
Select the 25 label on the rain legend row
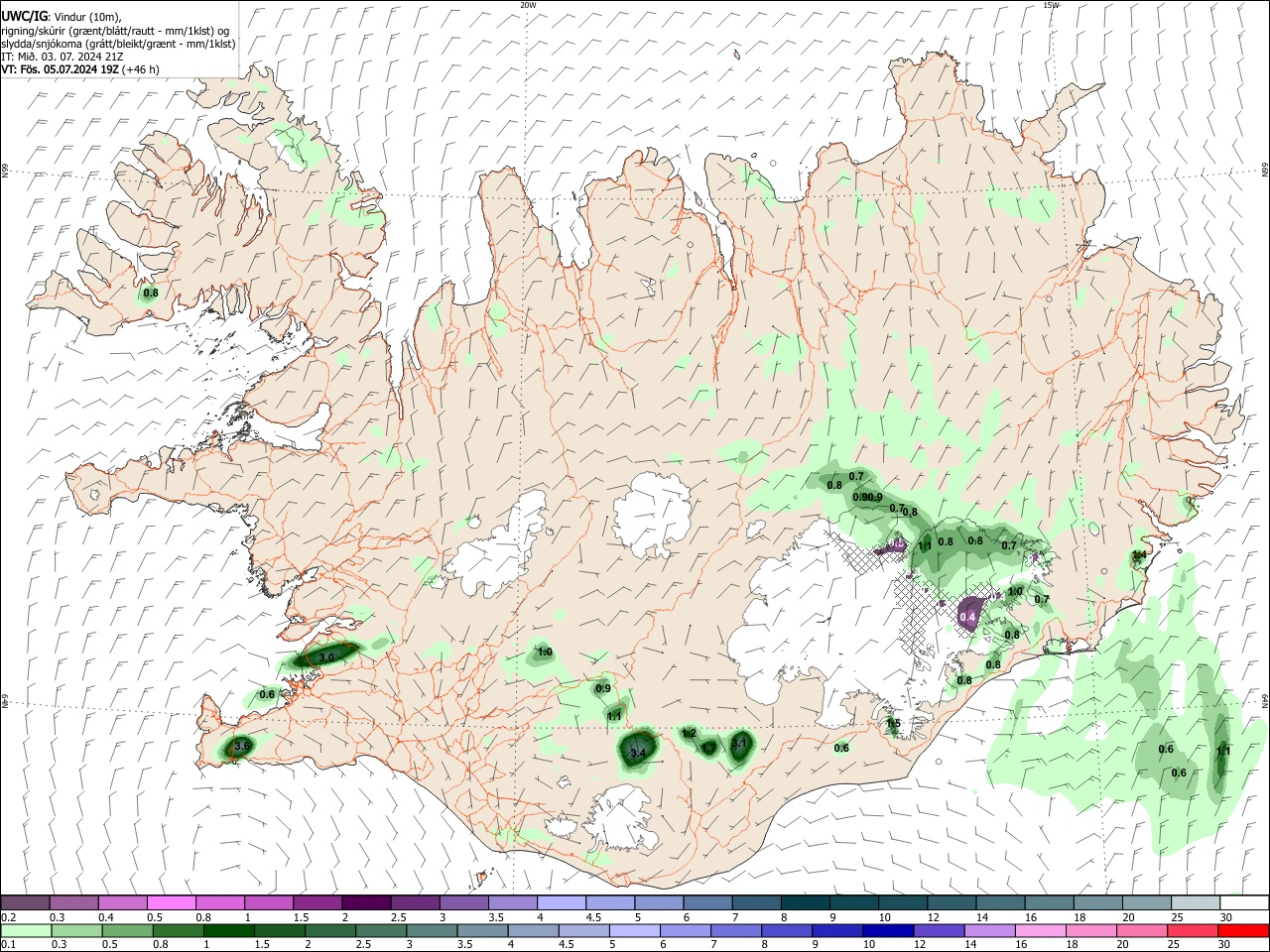[x=1175, y=945]
